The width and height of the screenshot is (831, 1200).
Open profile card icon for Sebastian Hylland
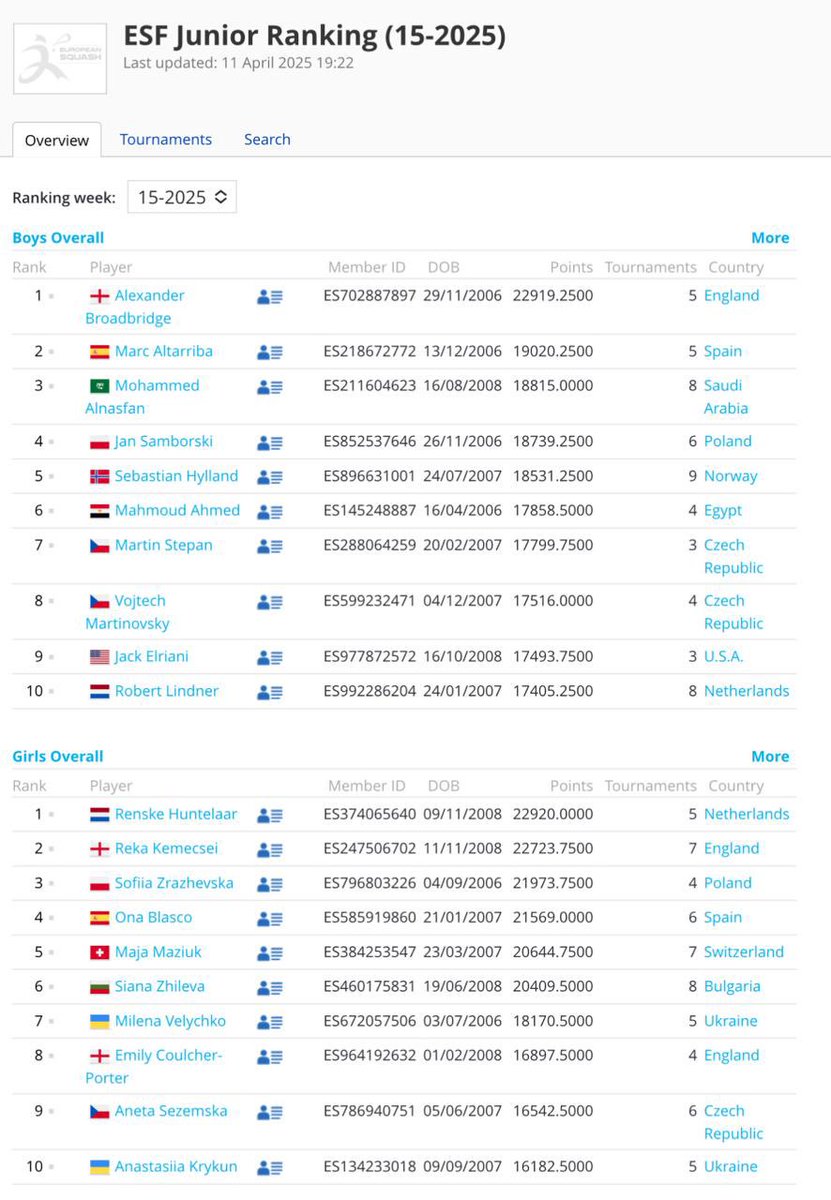click(270, 477)
